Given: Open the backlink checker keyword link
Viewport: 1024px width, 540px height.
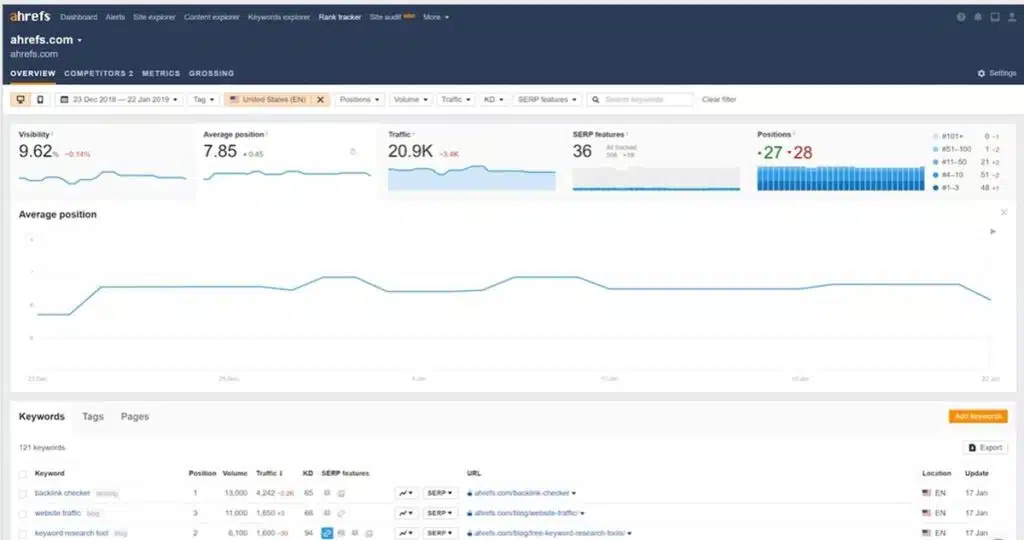Looking at the screenshot, I should [62, 493].
